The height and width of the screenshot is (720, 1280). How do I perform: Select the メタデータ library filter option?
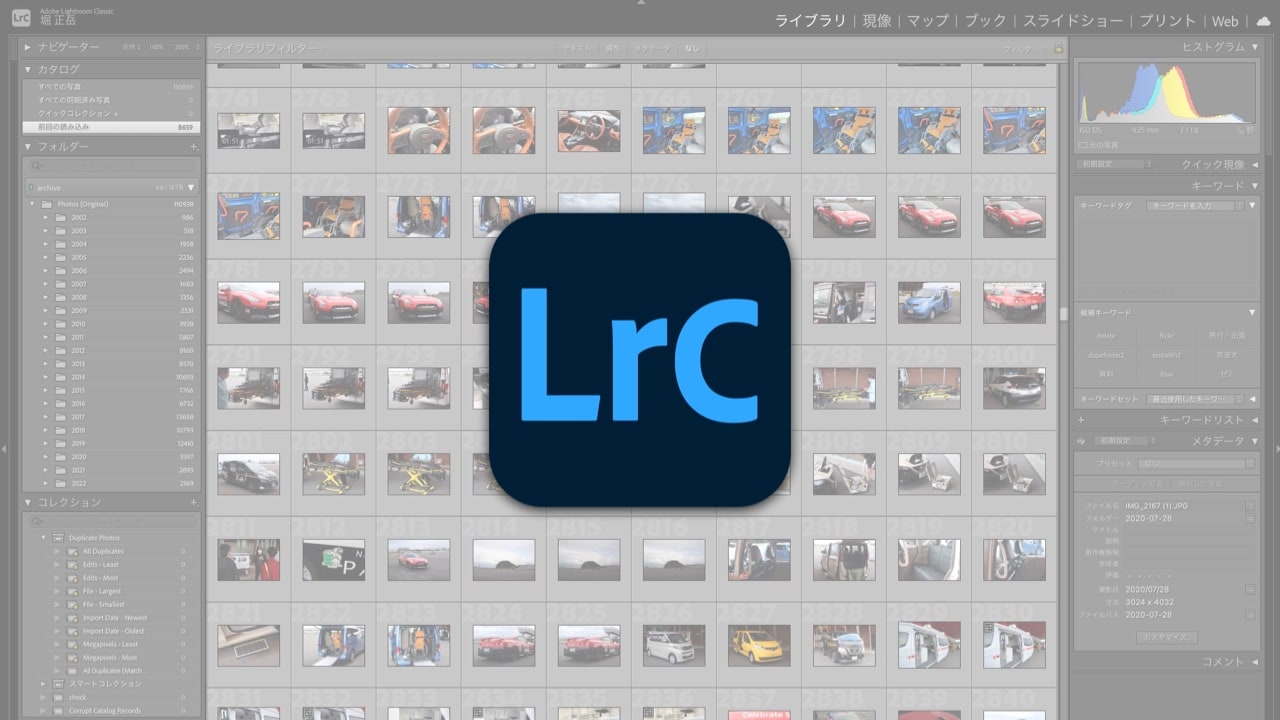653,48
